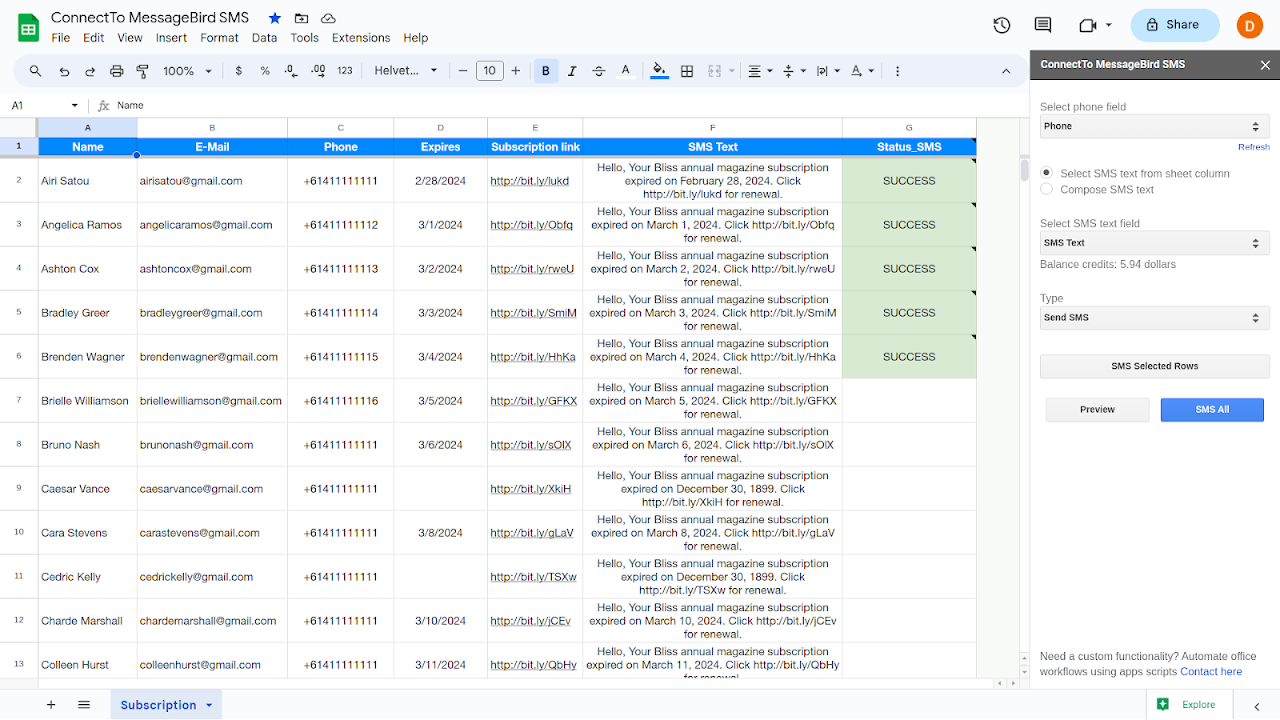Apply strikethrough formatting

tap(599, 71)
